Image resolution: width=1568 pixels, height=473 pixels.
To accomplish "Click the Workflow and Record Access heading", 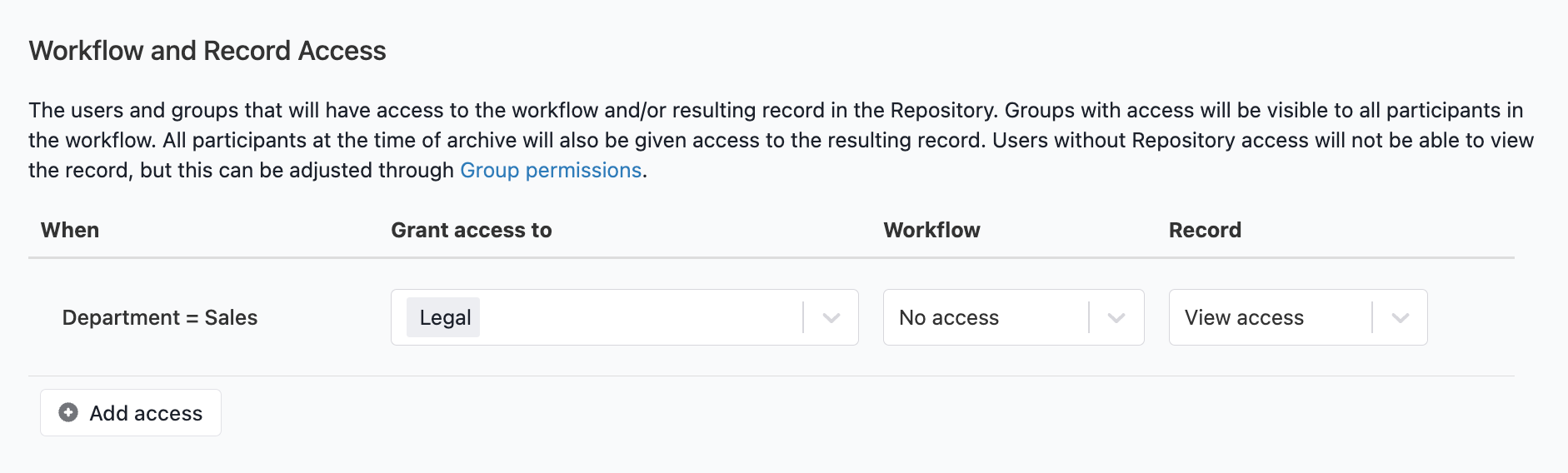I will (x=207, y=51).
